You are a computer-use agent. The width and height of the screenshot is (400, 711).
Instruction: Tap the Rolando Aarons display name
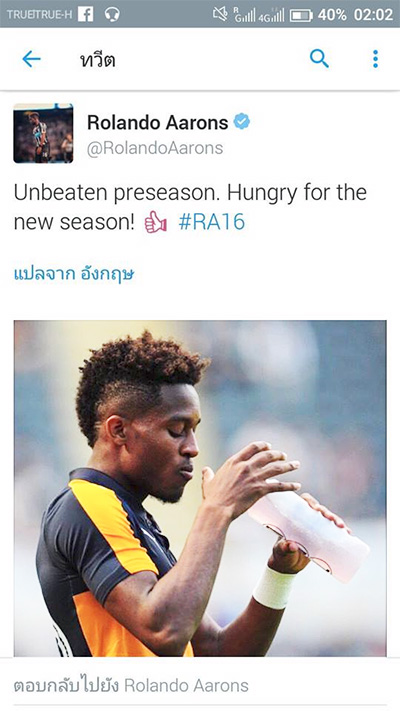pos(157,122)
